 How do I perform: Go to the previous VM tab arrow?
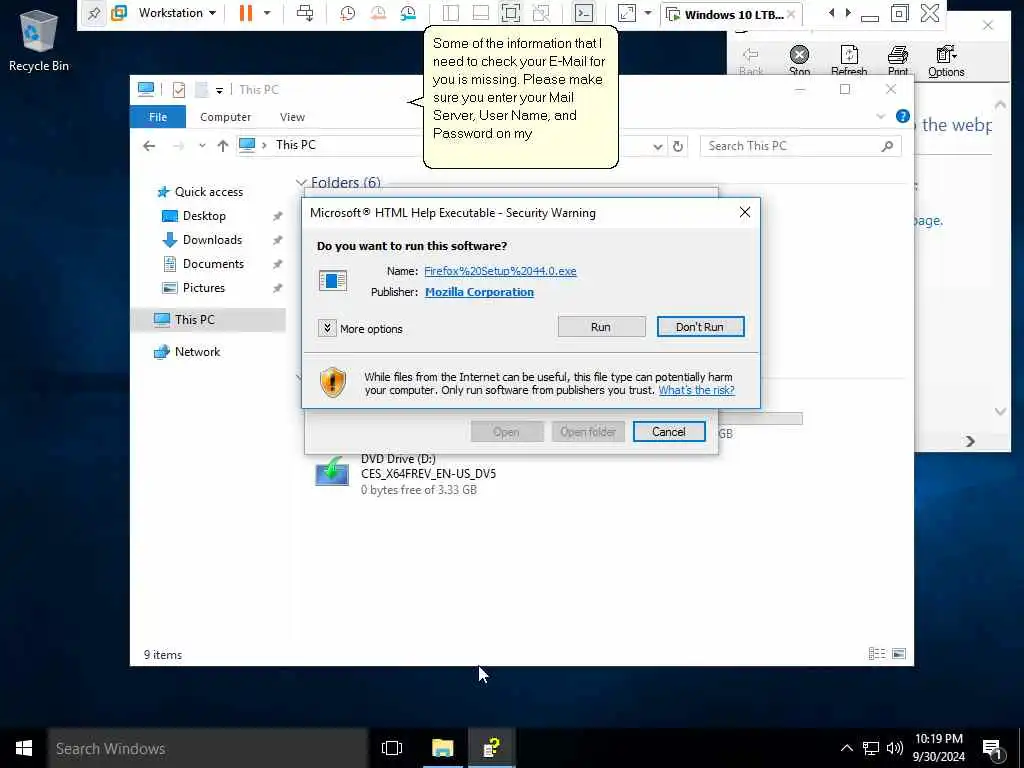point(831,12)
